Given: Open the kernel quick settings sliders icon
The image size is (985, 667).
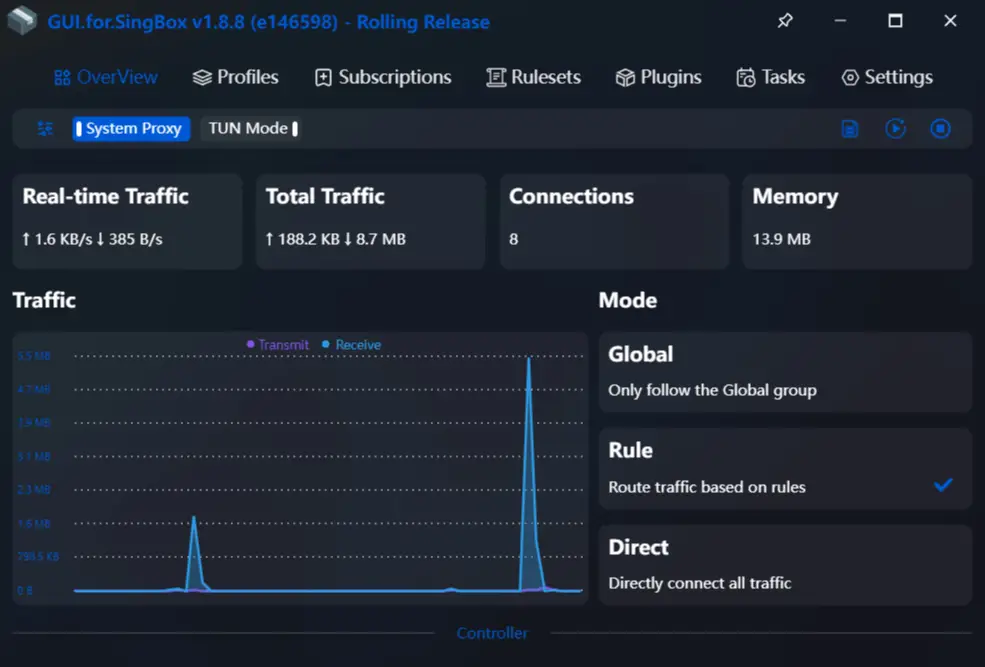Looking at the screenshot, I should [45, 129].
